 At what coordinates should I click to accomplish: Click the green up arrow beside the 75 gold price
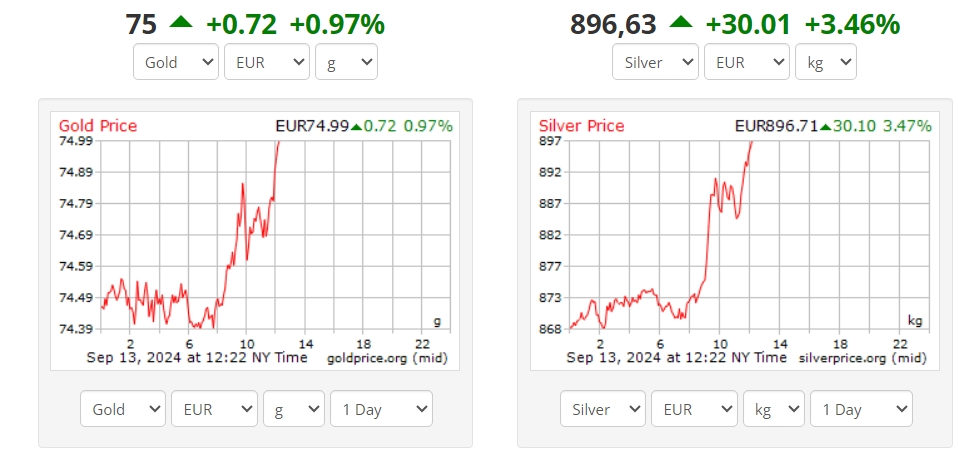pyautogui.click(x=181, y=21)
